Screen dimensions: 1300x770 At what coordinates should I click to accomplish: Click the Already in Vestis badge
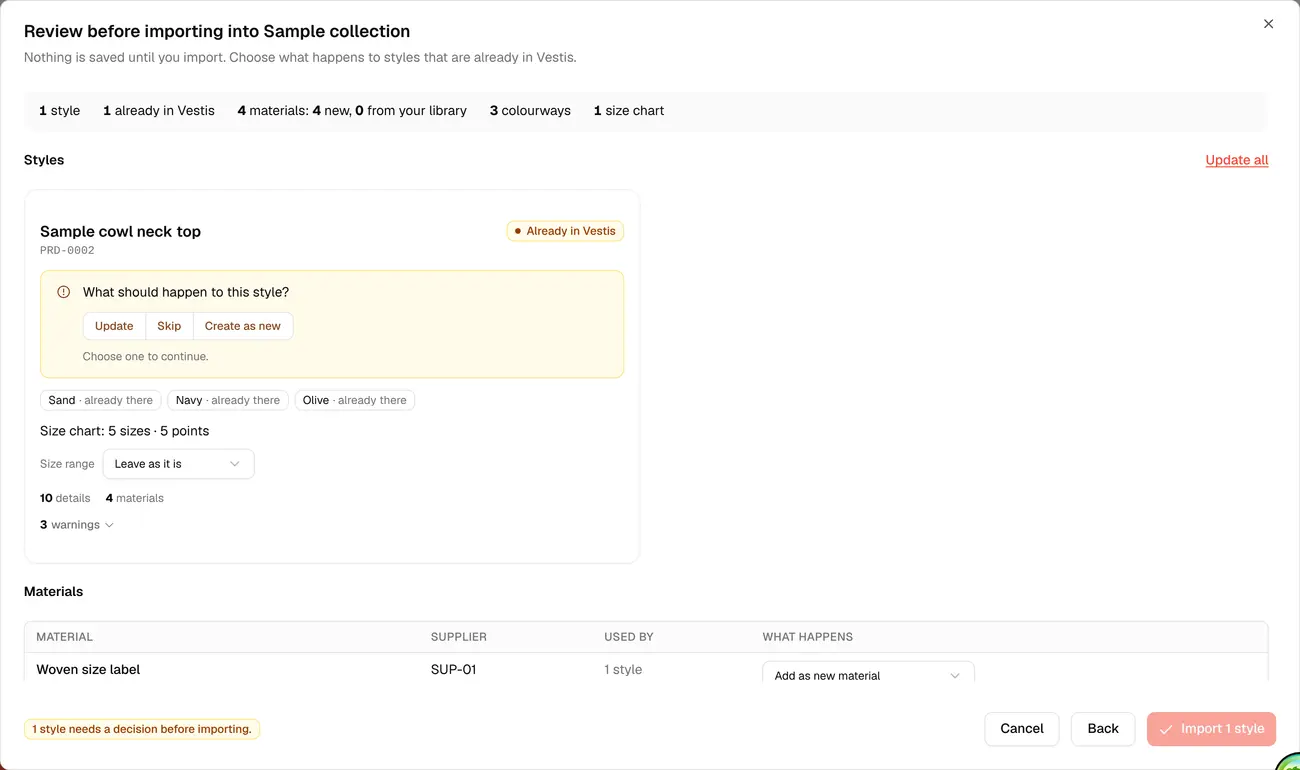565,231
